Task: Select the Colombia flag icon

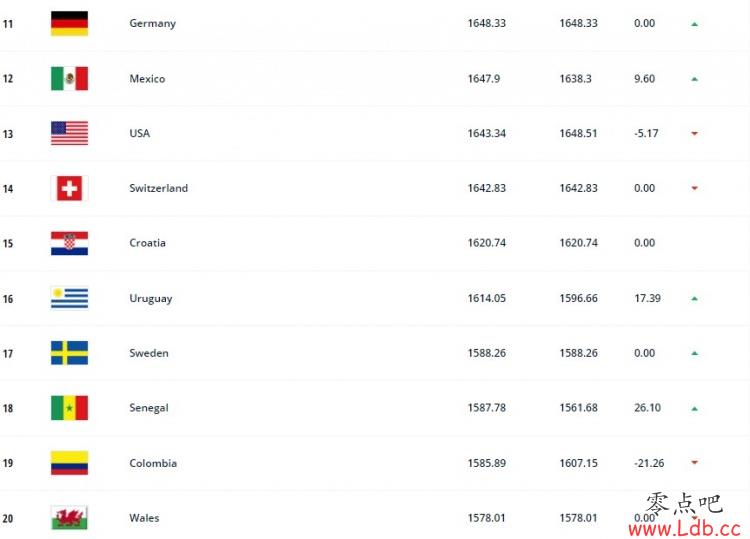Action: pyautogui.click(x=69, y=463)
